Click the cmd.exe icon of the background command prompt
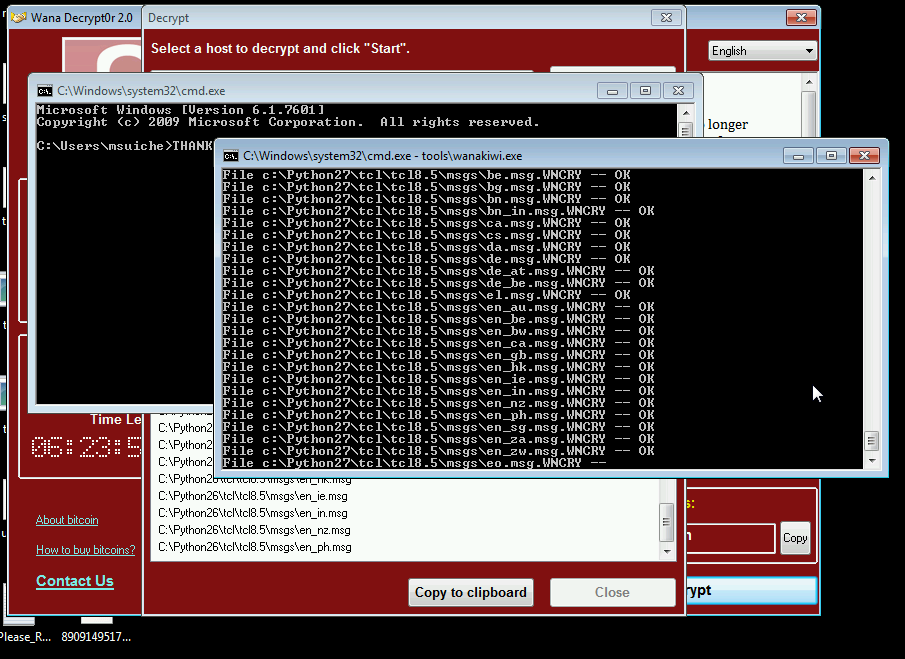Image resolution: width=905 pixels, height=659 pixels. [x=44, y=91]
